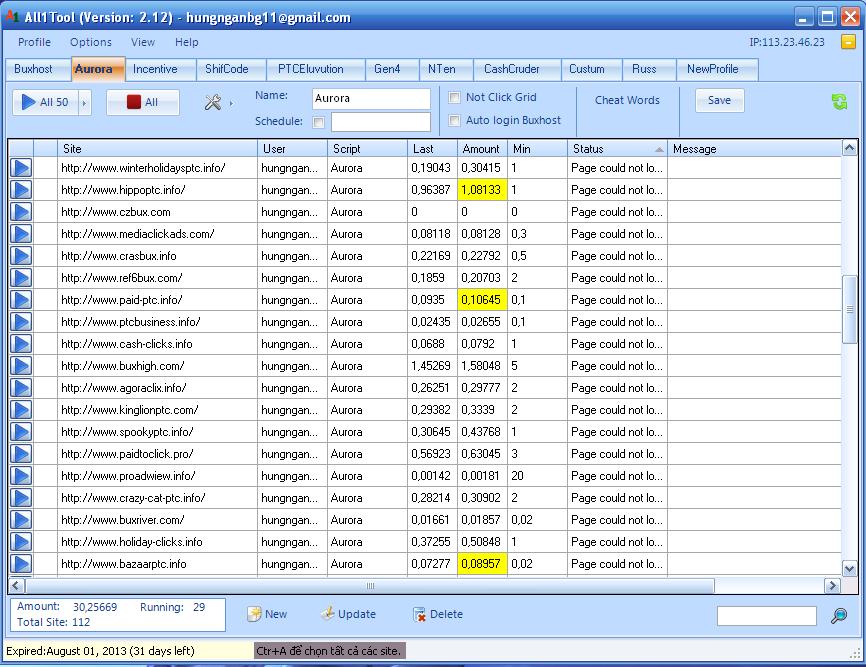
Task: Click the vertical scrollbar thumb
Action: point(850,310)
